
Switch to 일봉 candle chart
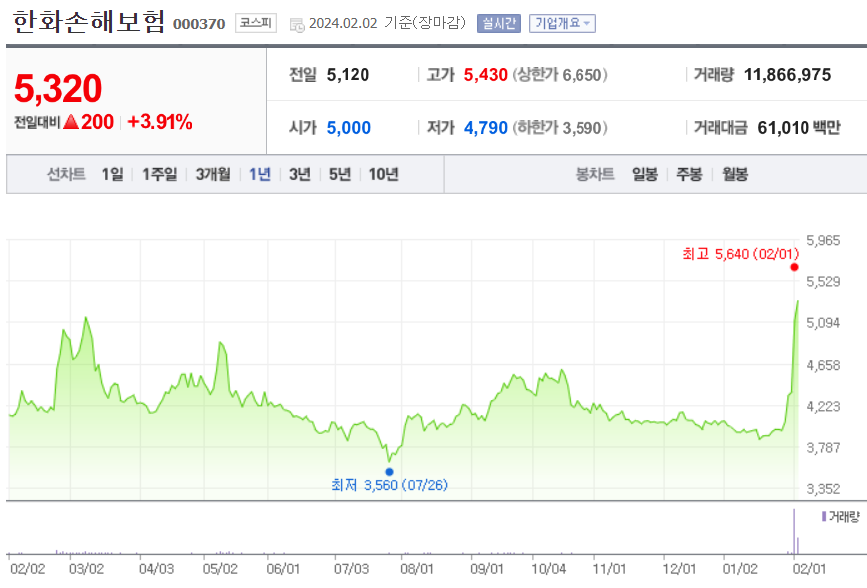pos(645,174)
